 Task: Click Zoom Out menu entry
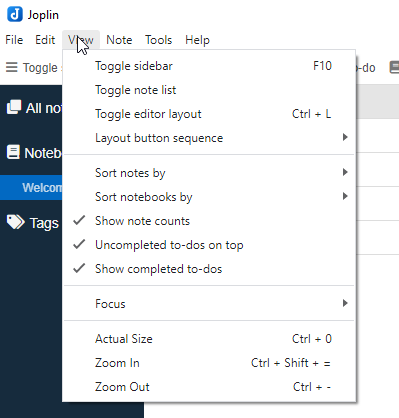point(209,387)
